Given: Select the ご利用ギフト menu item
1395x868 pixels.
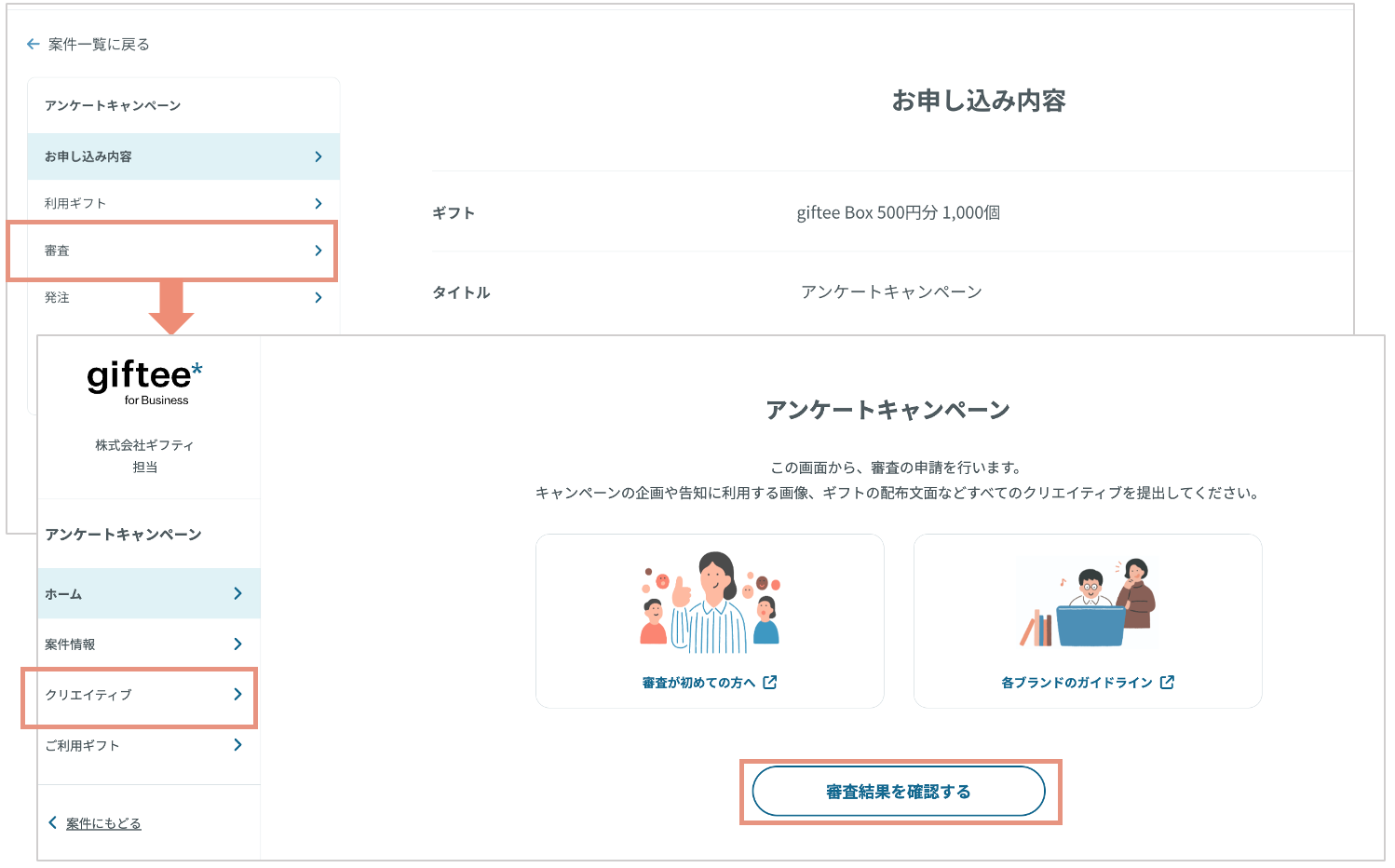Looking at the screenshot, I should (x=82, y=745).
